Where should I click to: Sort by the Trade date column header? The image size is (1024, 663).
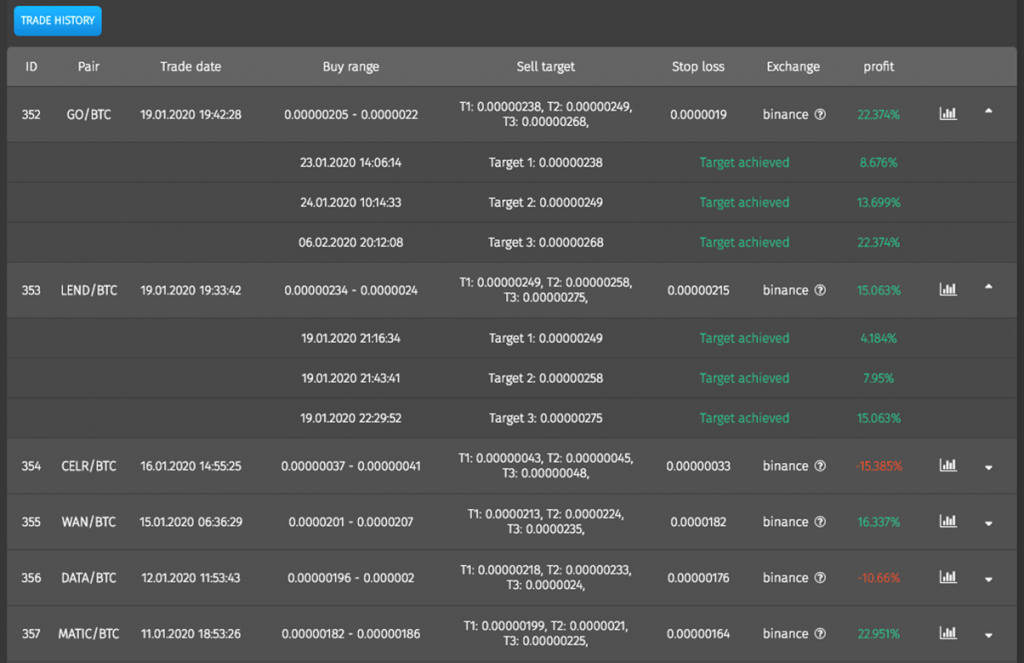click(191, 67)
